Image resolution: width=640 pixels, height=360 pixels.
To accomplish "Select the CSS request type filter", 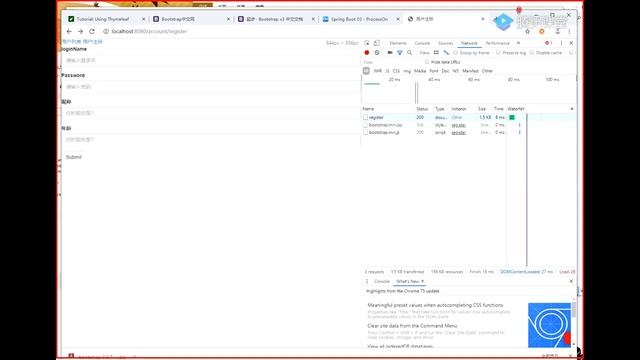I will (x=396, y=71).
